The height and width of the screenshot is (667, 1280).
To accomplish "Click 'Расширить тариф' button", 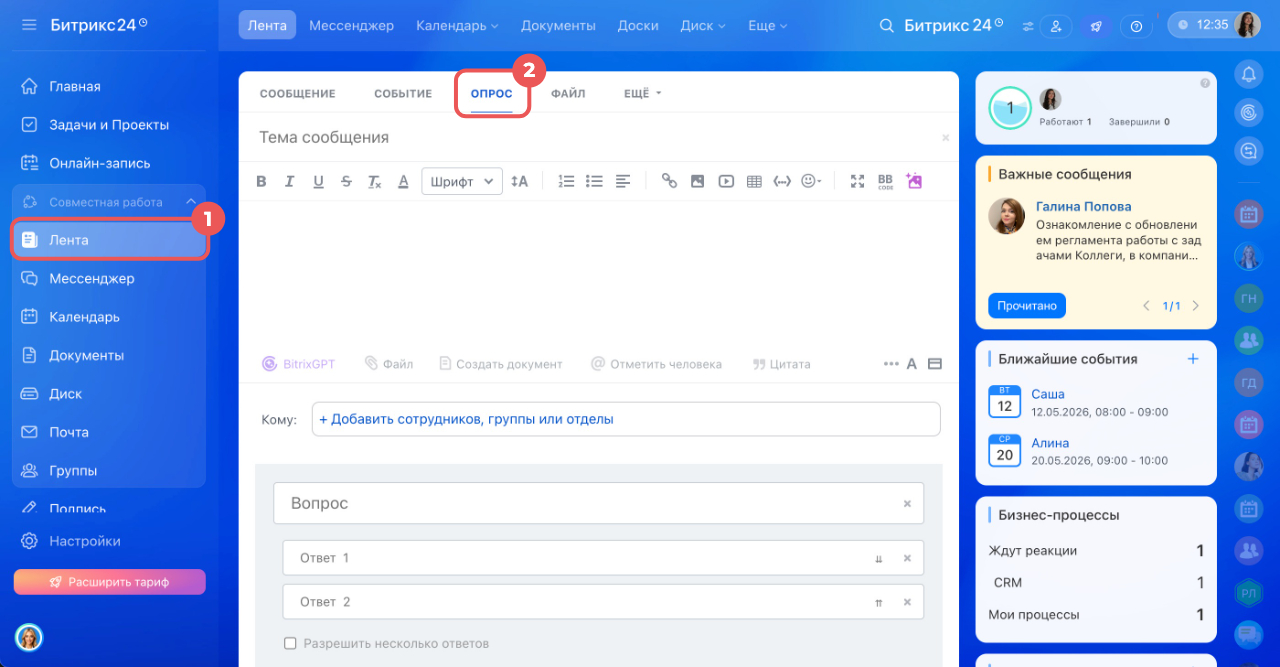I will pos(109,582).
